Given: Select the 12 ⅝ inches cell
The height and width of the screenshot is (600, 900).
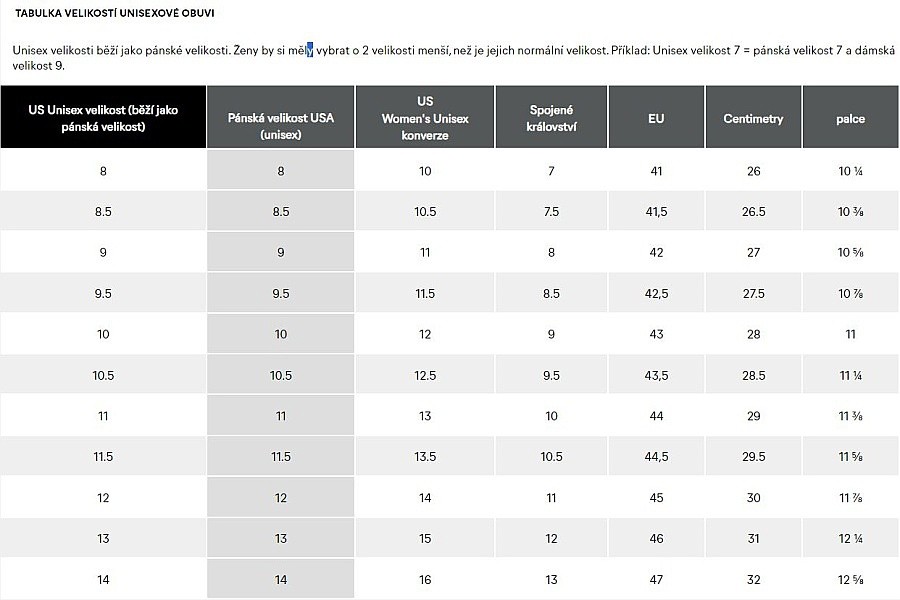Looking at the screenshot, I should (851, 579).
